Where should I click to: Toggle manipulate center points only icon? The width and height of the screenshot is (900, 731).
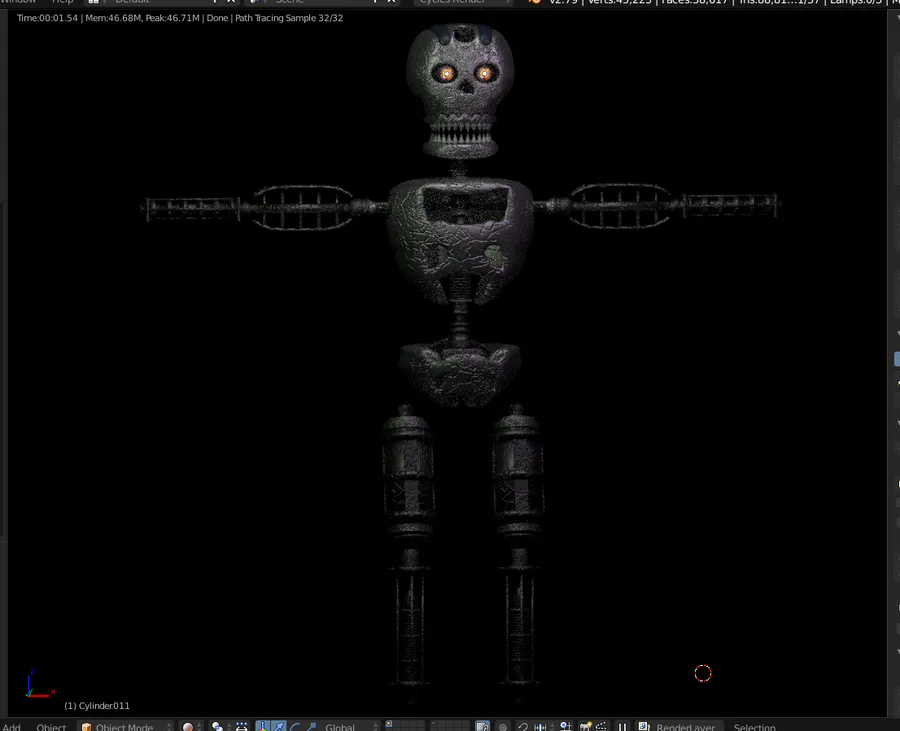click(x=242, y=726)
